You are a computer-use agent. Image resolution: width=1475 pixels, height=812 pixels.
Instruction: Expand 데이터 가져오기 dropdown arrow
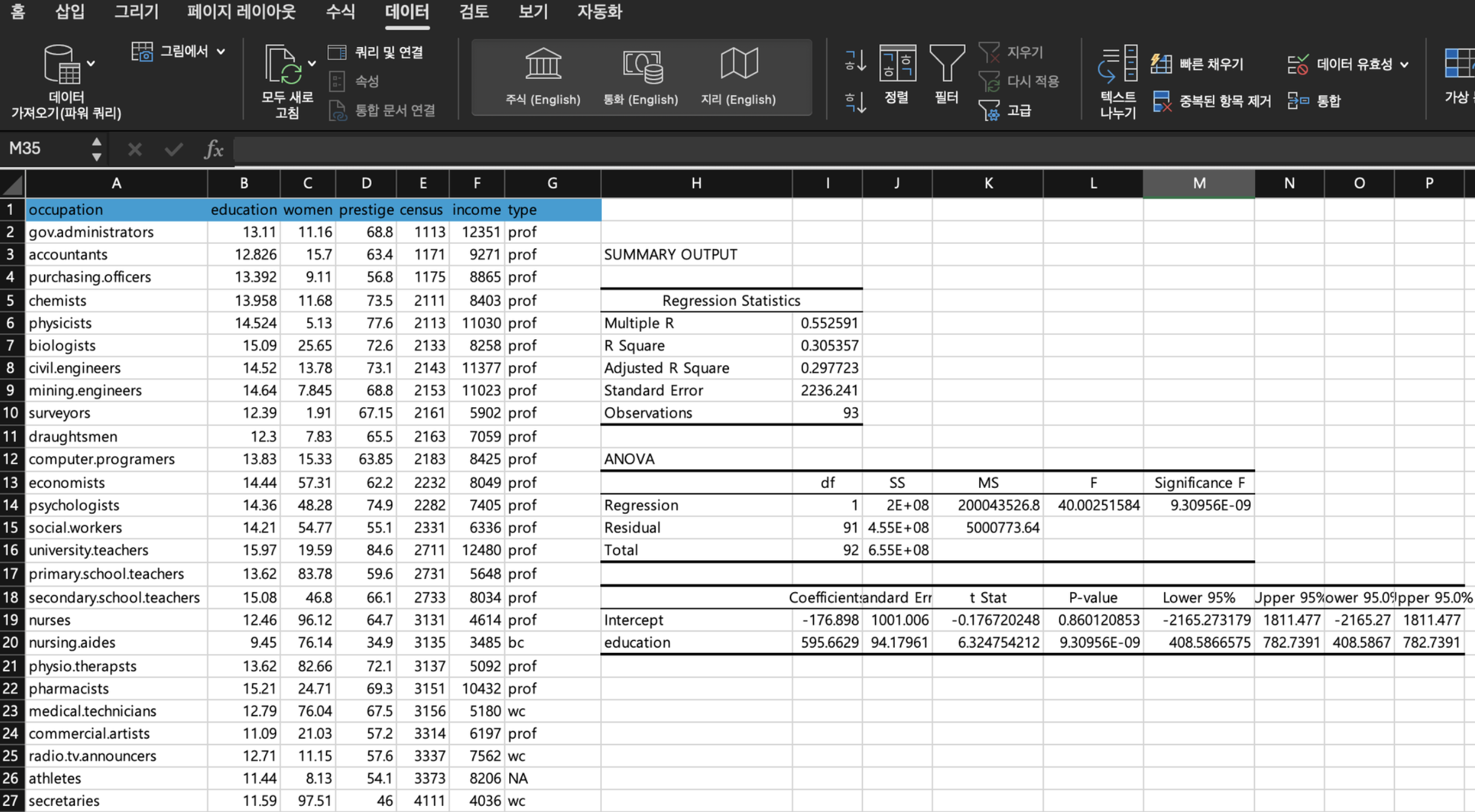[x=91, y=63]
